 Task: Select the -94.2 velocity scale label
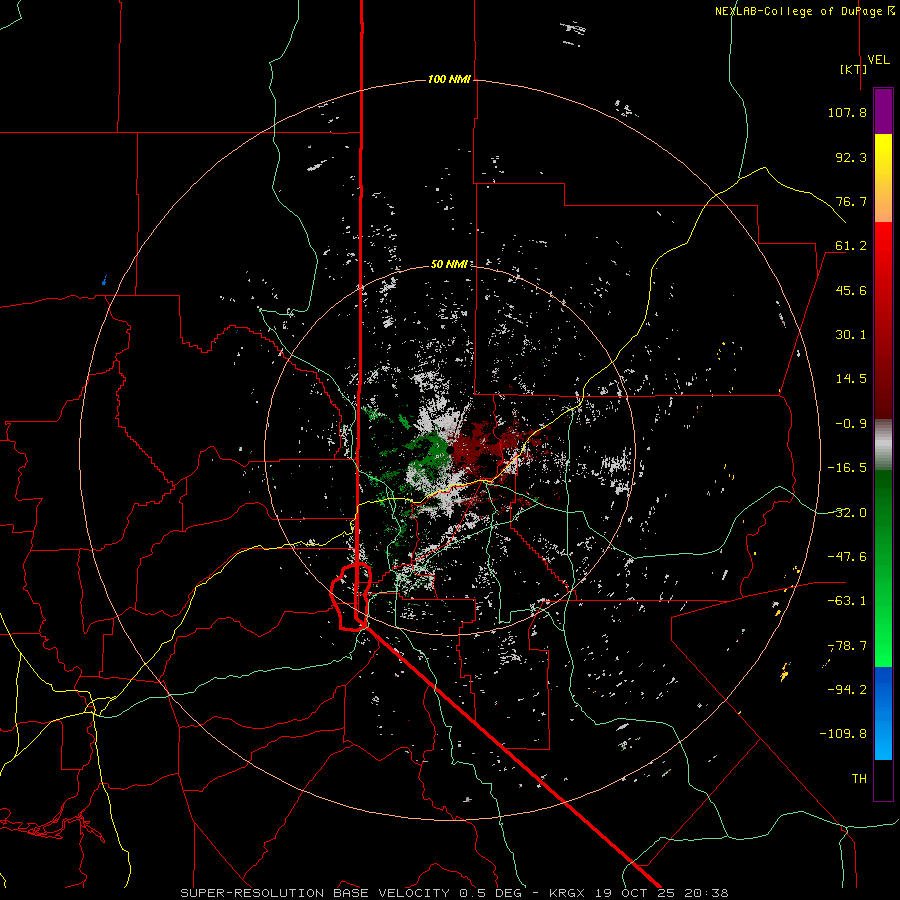[847, 690]
